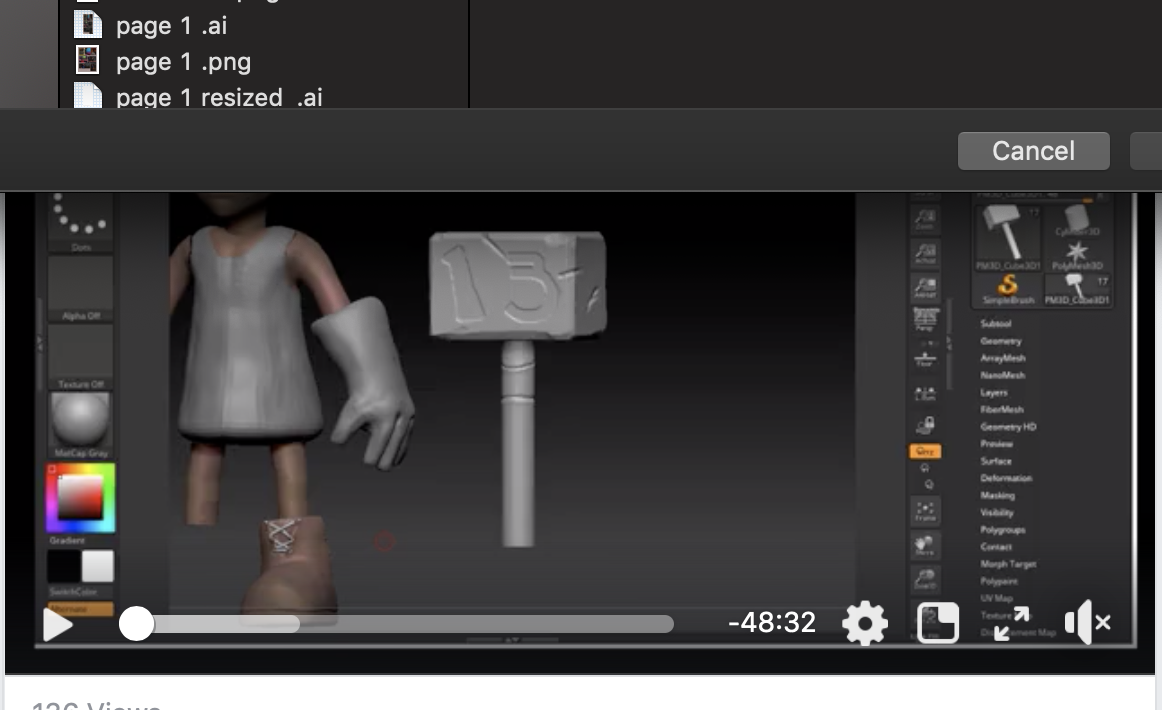Expand the Deformation palette section

coord(1006,478)
